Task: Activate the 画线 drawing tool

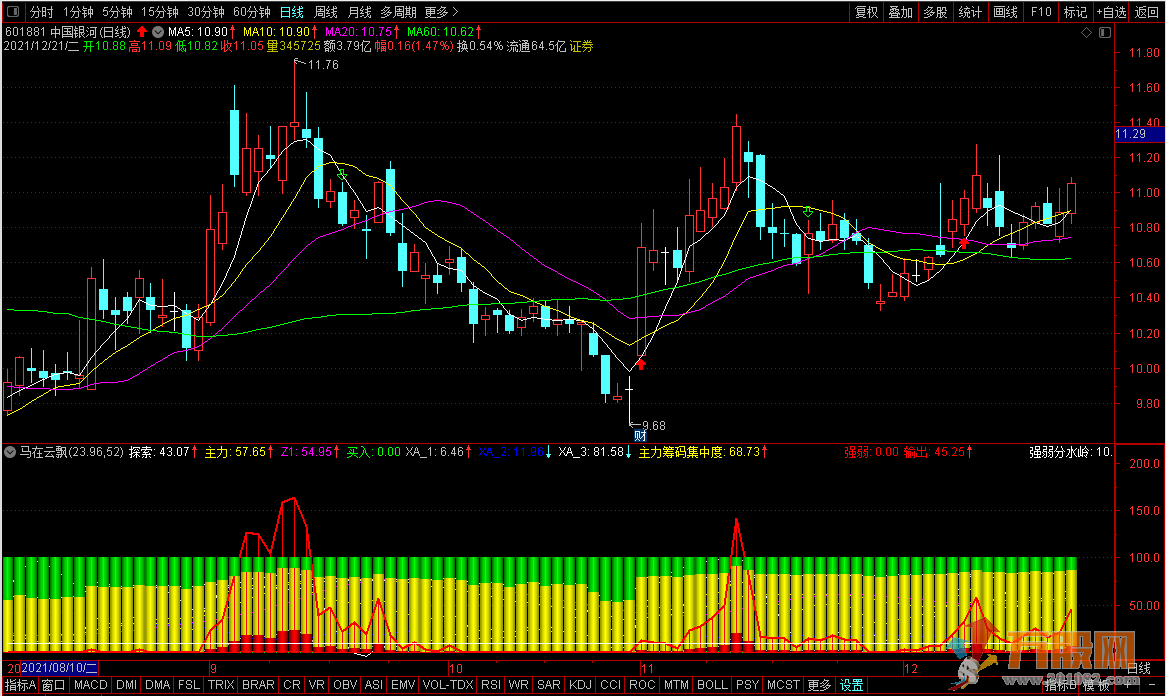Action: point(1005,12)
